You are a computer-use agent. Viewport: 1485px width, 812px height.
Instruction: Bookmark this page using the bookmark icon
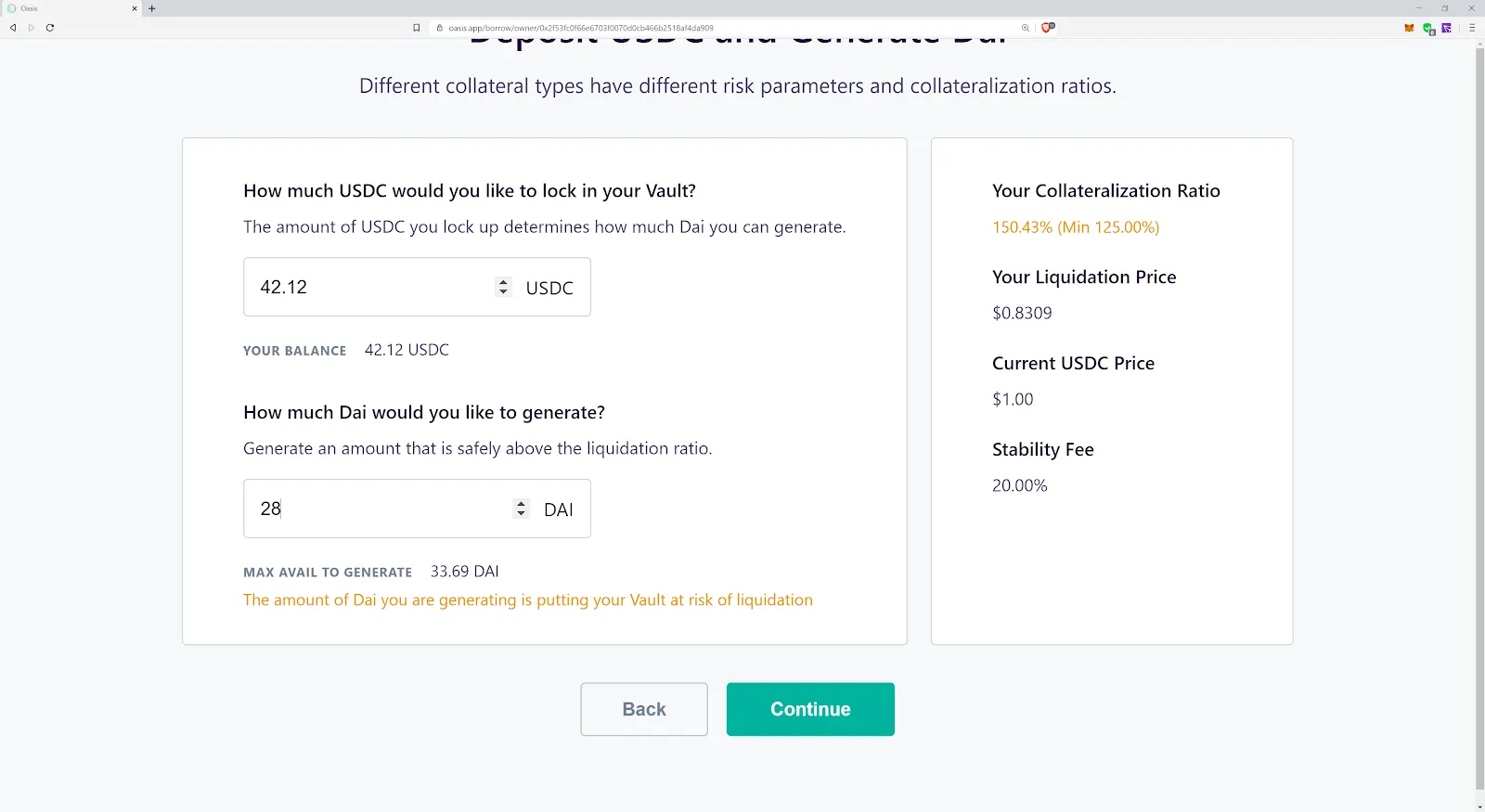pos(417,28)
